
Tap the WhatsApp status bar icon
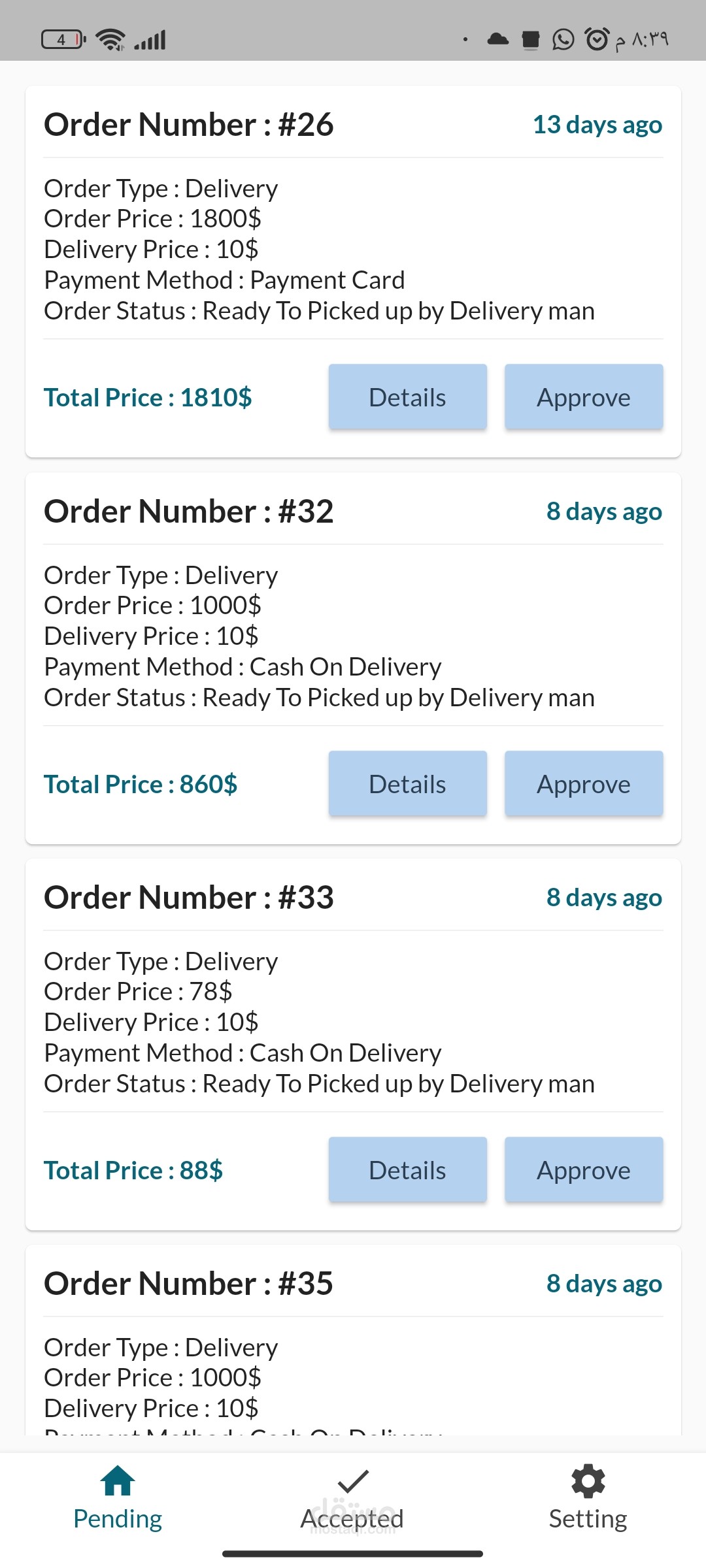point(563,40)
